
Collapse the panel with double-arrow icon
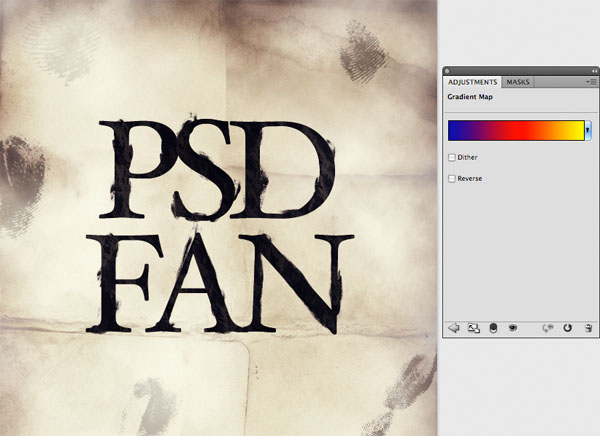(x=594, y=71)
